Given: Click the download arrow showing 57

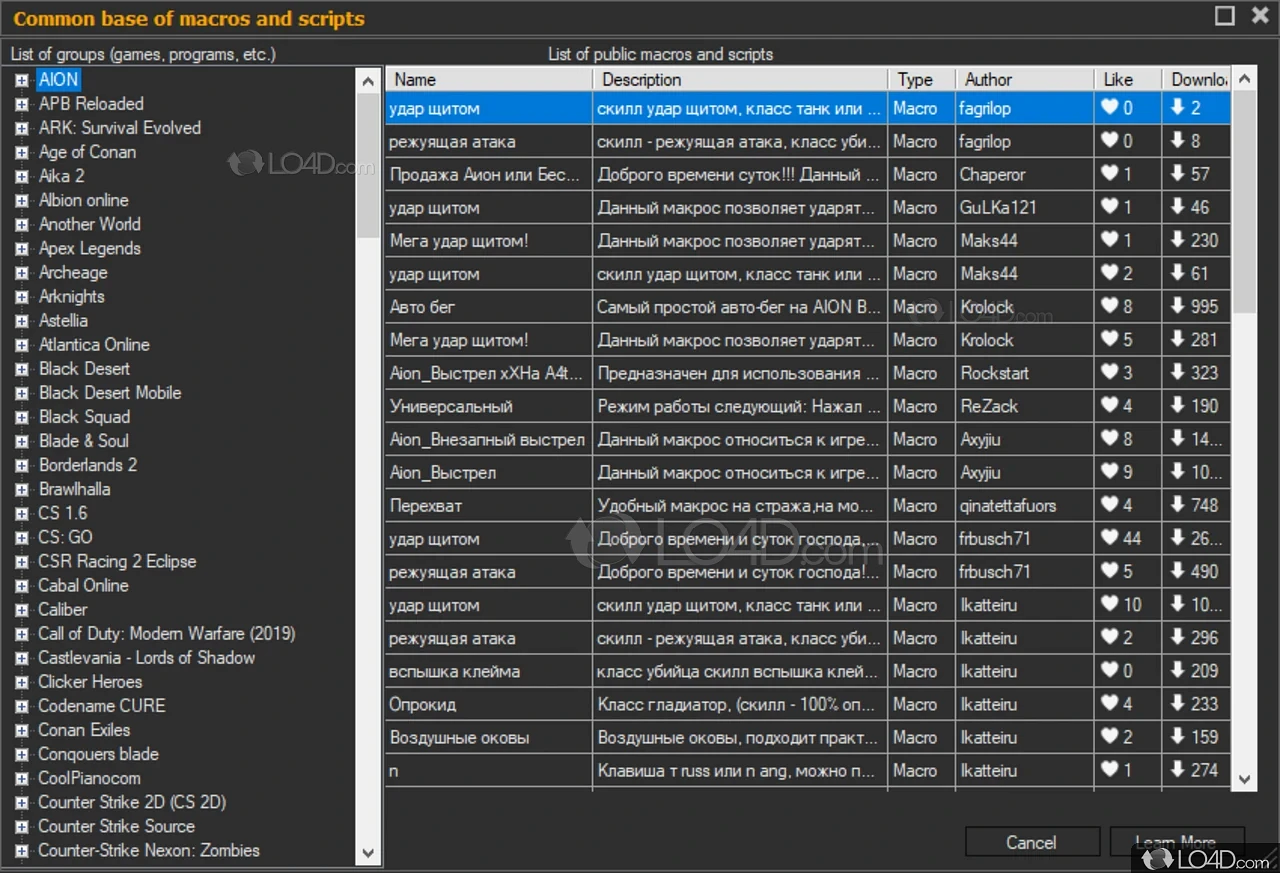Looking at the screenshot, I should pyautogui.click(x=1178, y=174).
